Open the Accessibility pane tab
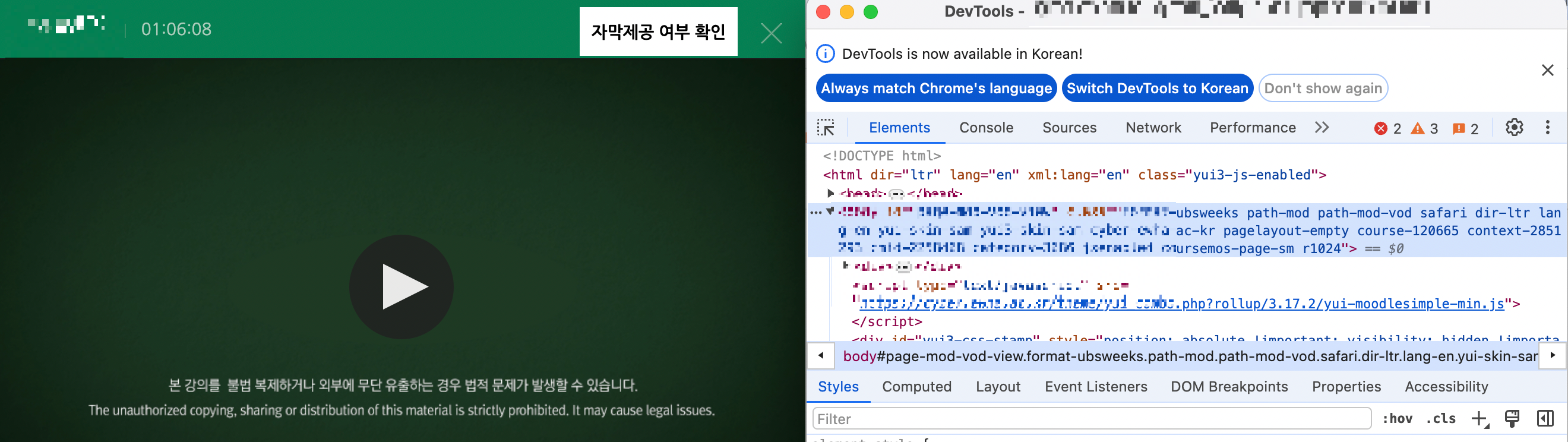This screenshot has height=442, width=1568. click(1446, 387)
